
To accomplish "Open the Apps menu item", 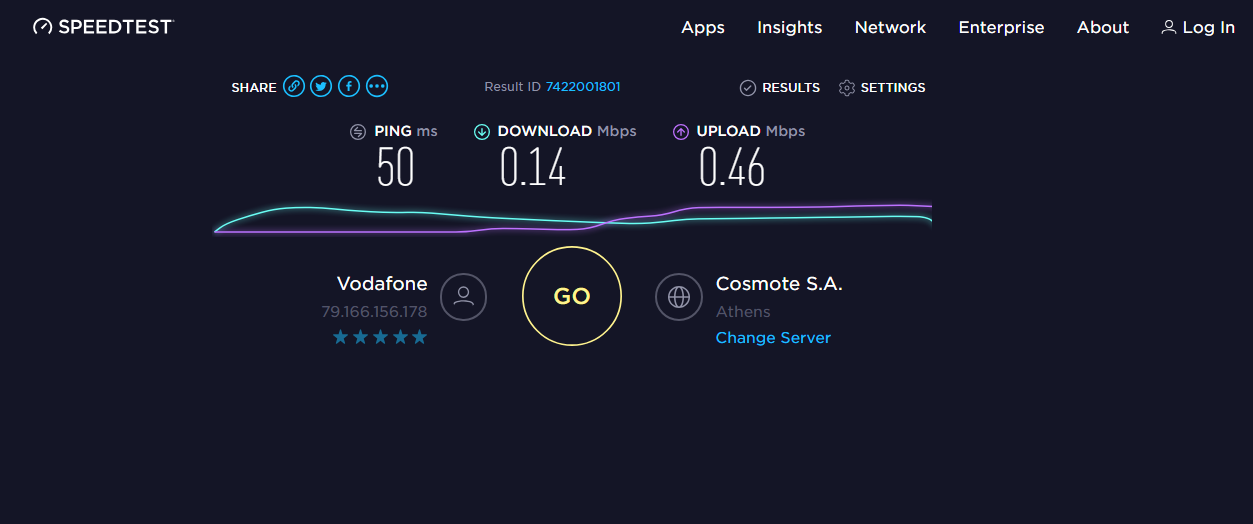I will pyautogui.click(x=703, y=28).
